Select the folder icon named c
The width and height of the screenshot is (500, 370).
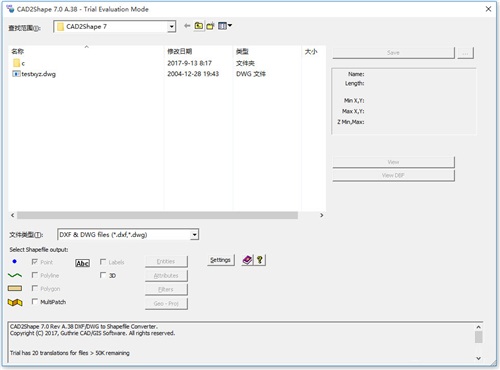[16, 63]
